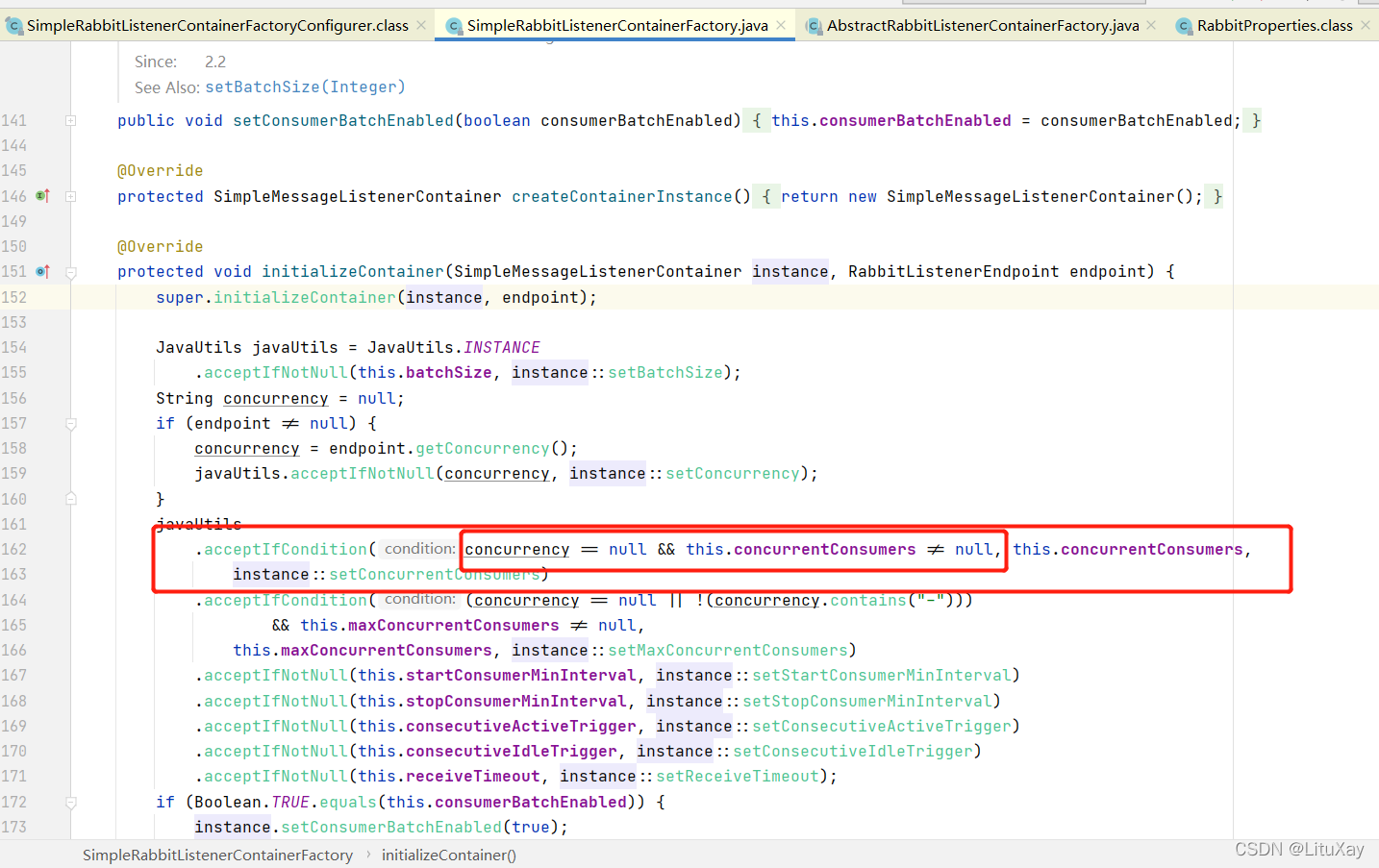This screenshot has width=1379, height=868.
Task: Close the RabbitProperties.class tab
Action: [1365, 25]
